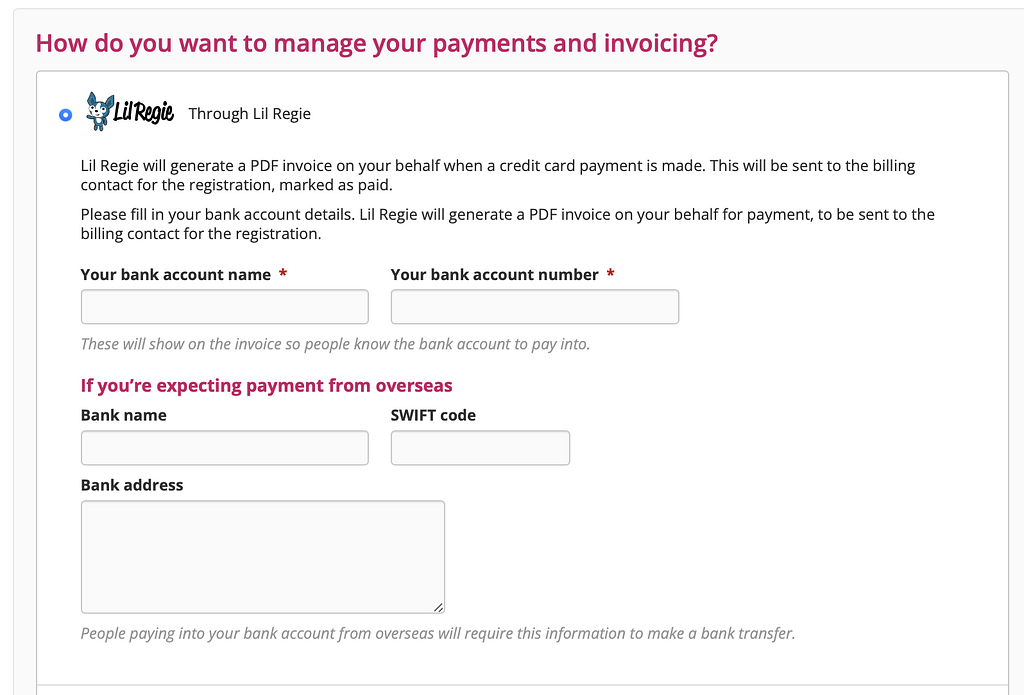The image size is (1024, 695).
Task: Click the hint text about the invoice
Action: point(335,344)
